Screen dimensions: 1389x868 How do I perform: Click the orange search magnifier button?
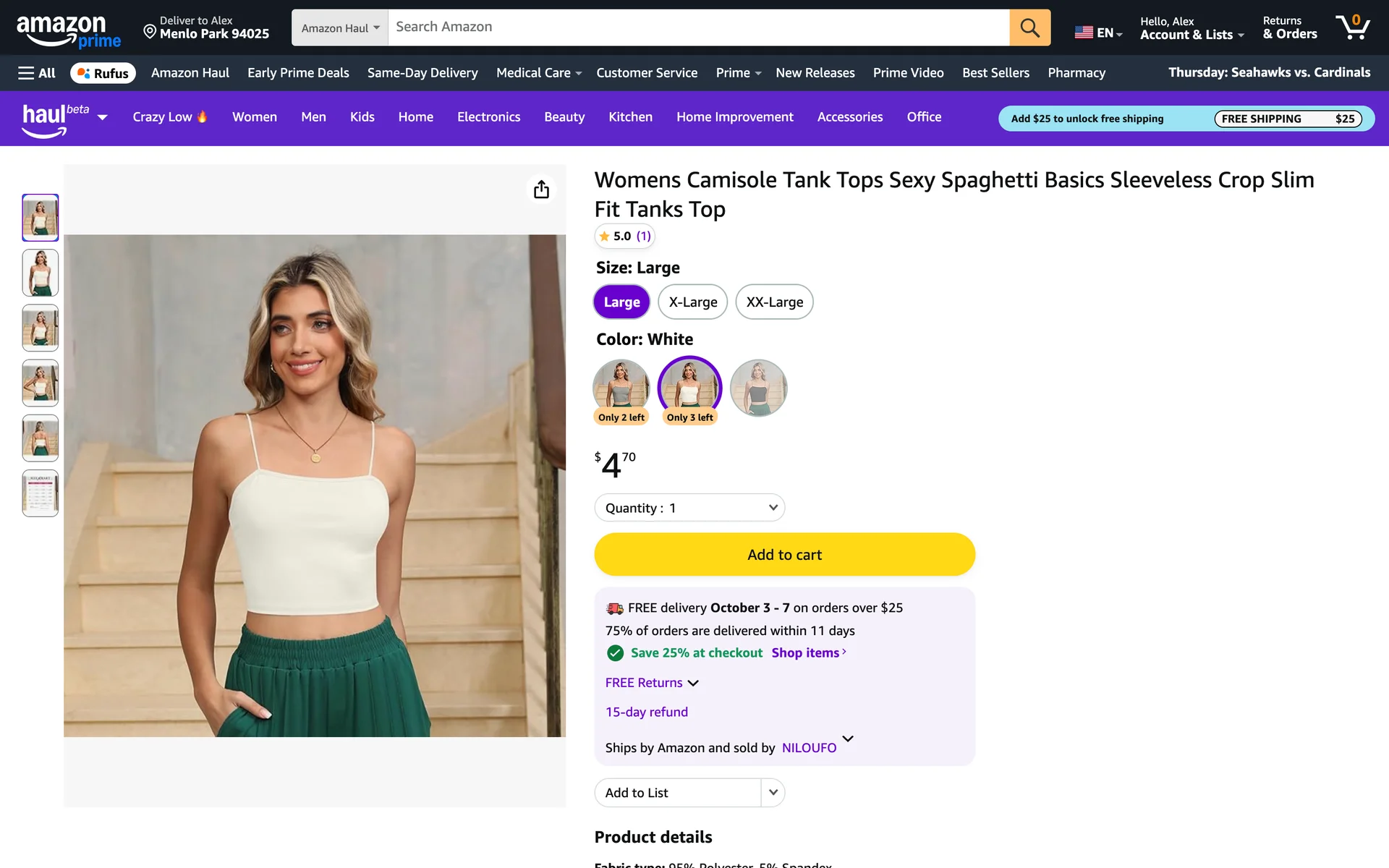click(1029, 27)
